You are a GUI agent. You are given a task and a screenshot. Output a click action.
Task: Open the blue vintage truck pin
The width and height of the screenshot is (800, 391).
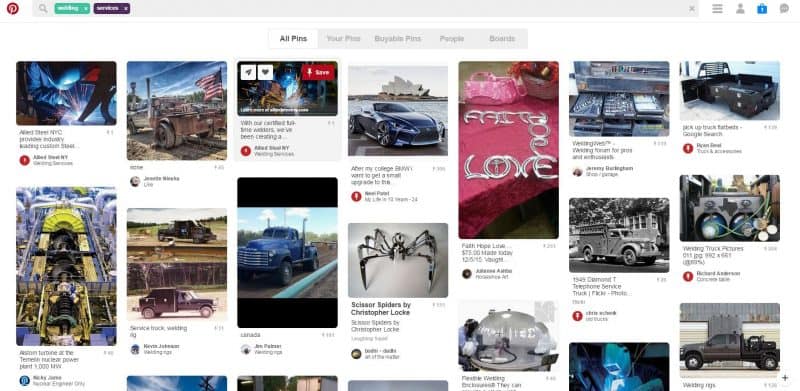288,253
